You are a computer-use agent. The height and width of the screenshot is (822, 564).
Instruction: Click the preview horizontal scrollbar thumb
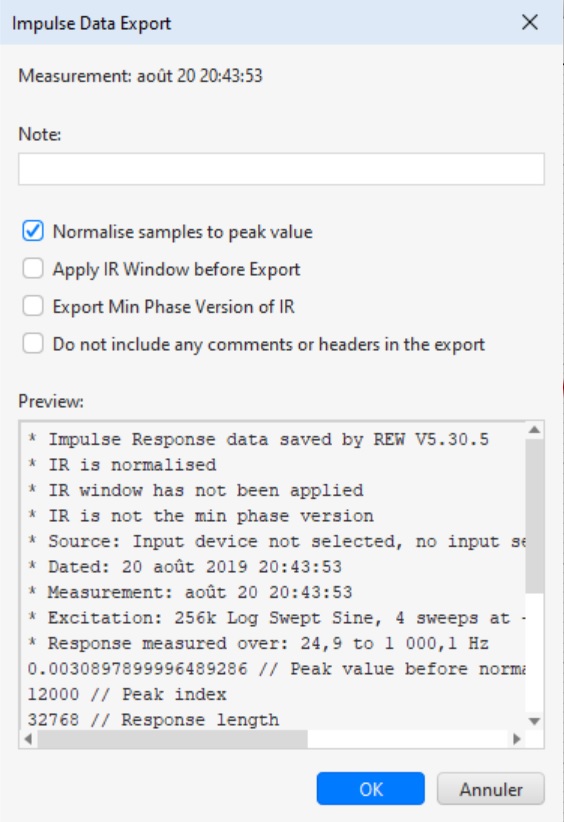point(172,739)
